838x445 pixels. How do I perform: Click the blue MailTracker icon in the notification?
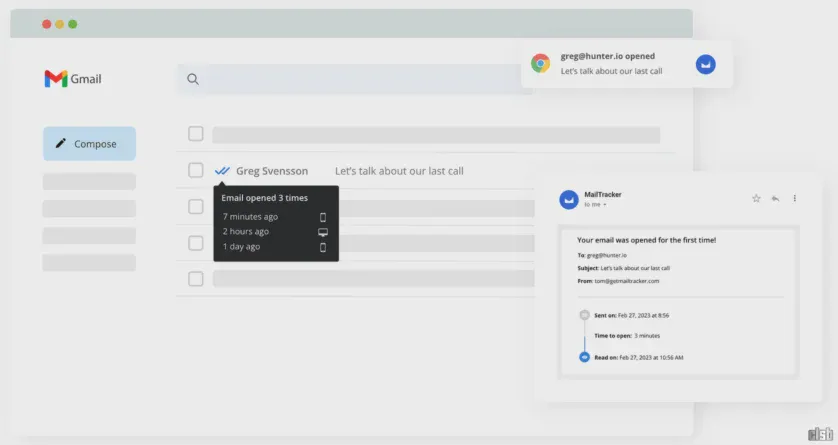[705, 64]
